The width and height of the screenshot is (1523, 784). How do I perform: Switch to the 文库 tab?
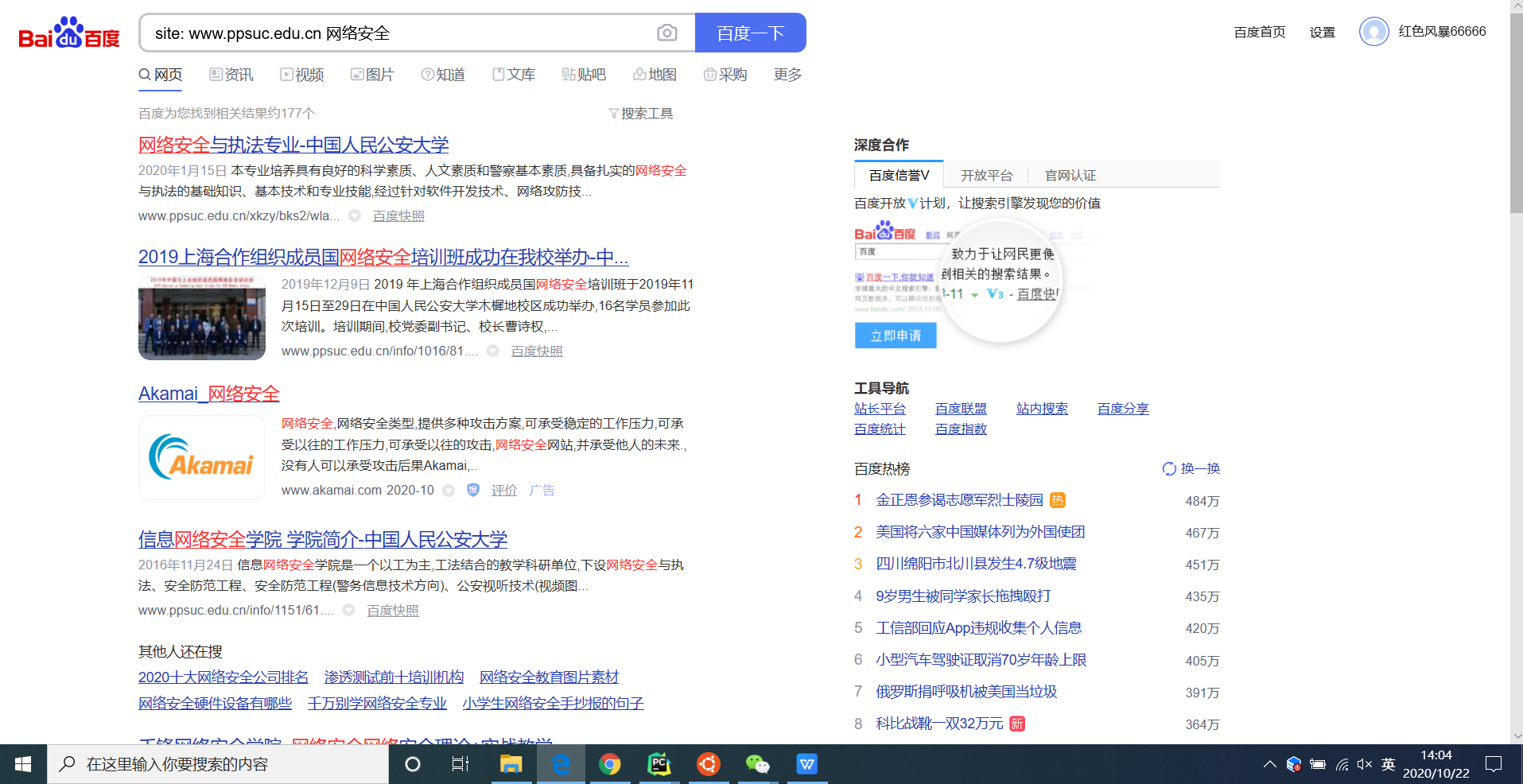(514, 75)
